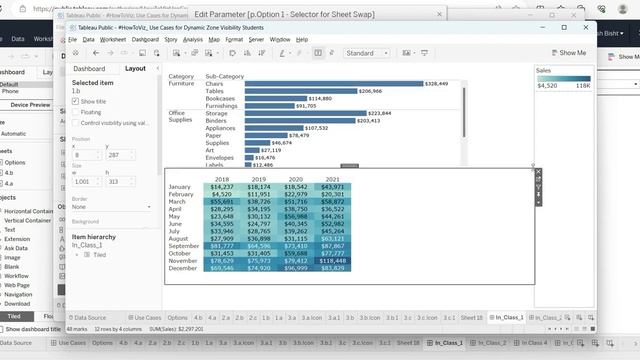
Task: Click the highlight pen icon in toolbar
Action: (282, 53)
